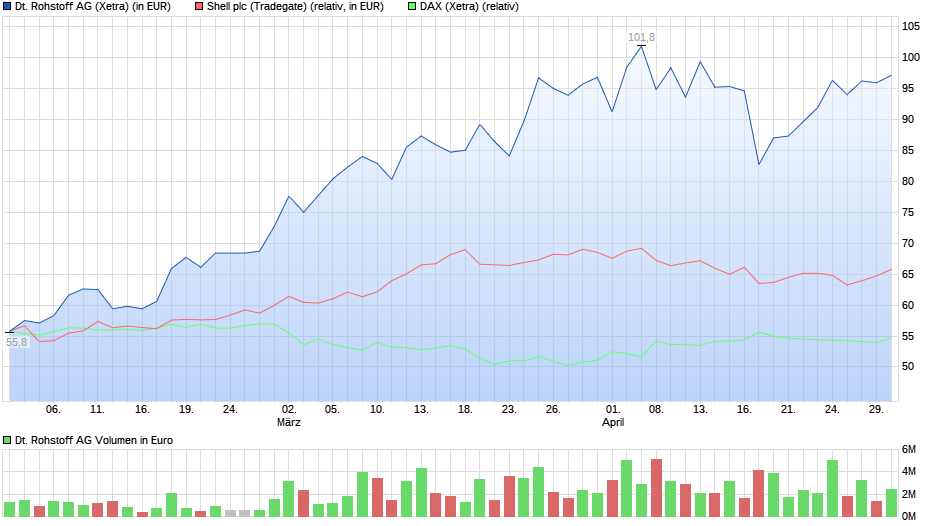This screenshot has height=526, width=940.
Task: Click the 29. date tick label
Action: coord(876,410)
